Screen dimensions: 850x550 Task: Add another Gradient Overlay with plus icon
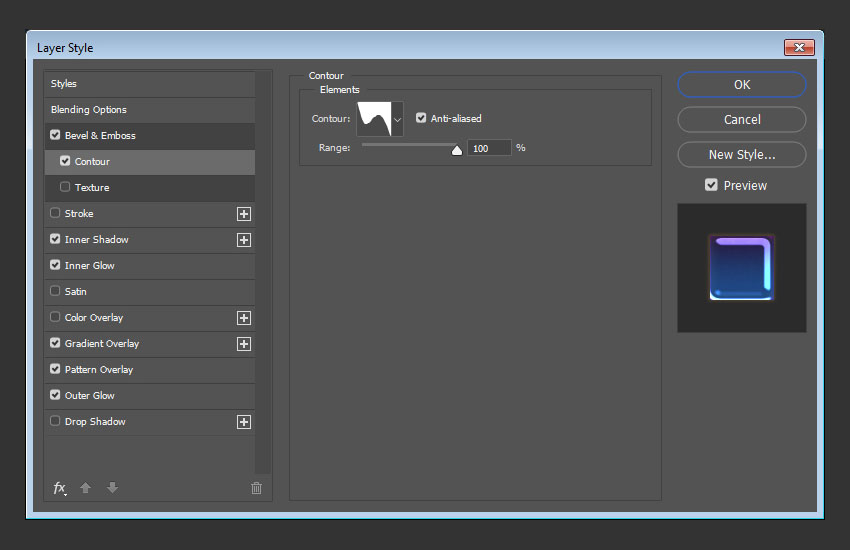(244, 344)
